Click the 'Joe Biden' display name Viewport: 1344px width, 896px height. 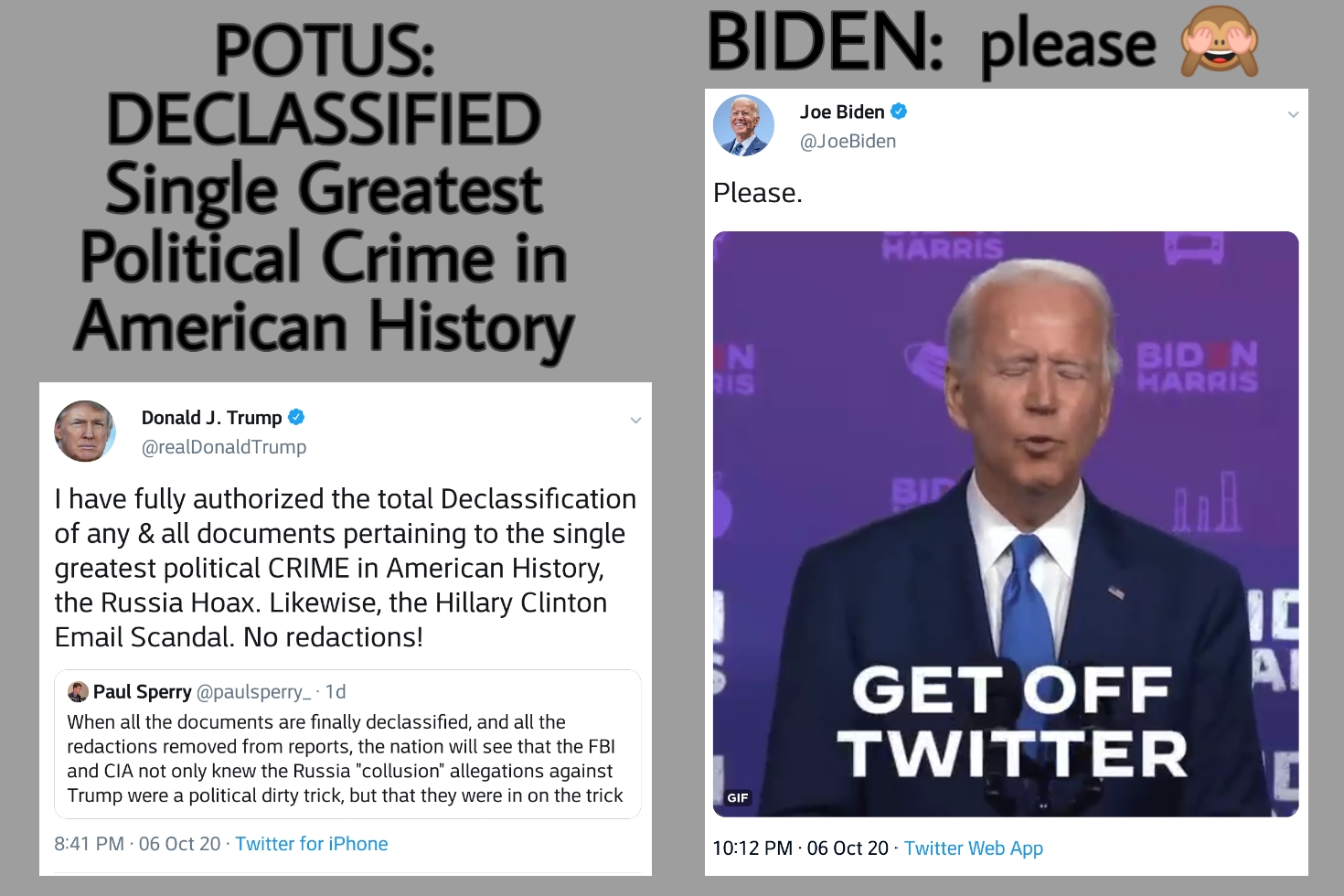point(842,112)
